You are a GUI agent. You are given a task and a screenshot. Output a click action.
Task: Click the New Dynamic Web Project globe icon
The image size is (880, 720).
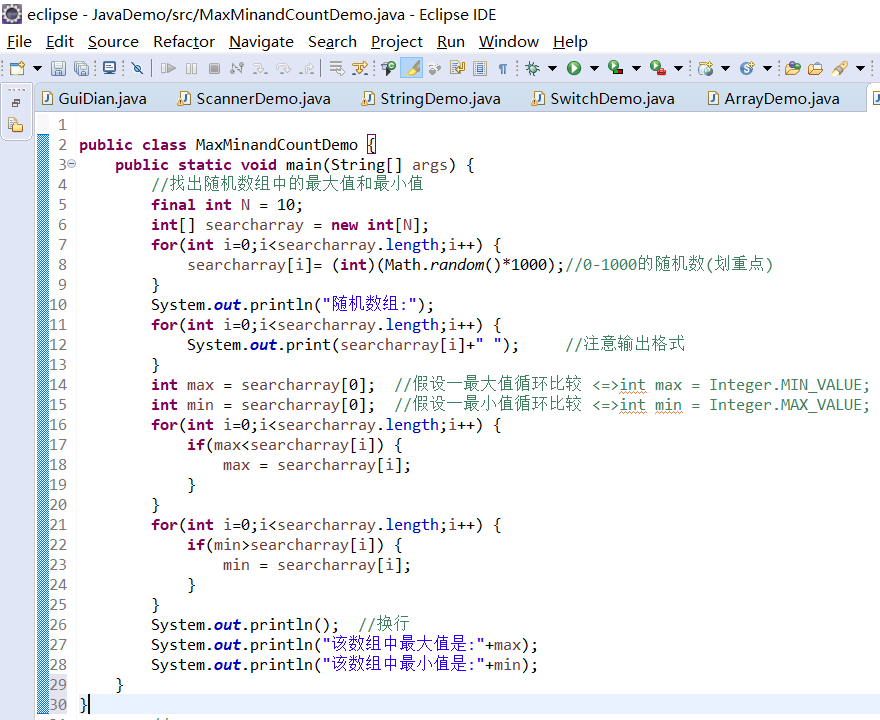point(705,68)
